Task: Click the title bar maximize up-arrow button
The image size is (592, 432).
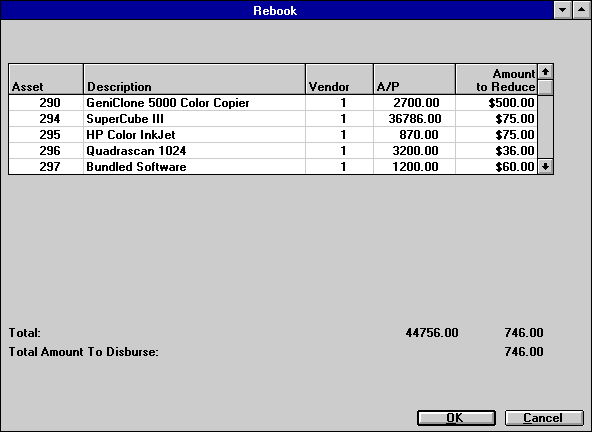Action: point(582,10)
